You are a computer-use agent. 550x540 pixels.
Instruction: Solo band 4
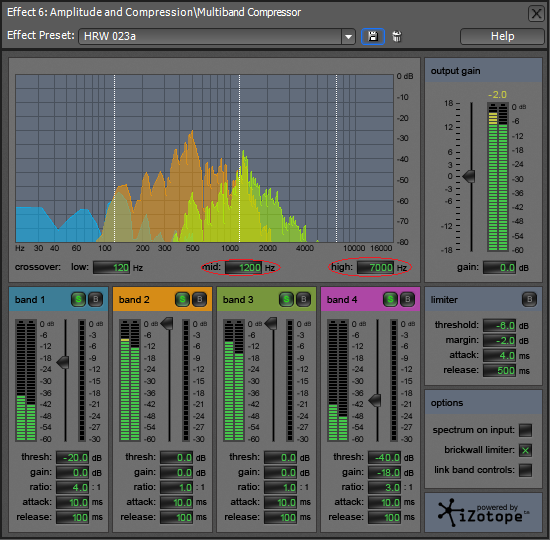[x=390, y=299]
